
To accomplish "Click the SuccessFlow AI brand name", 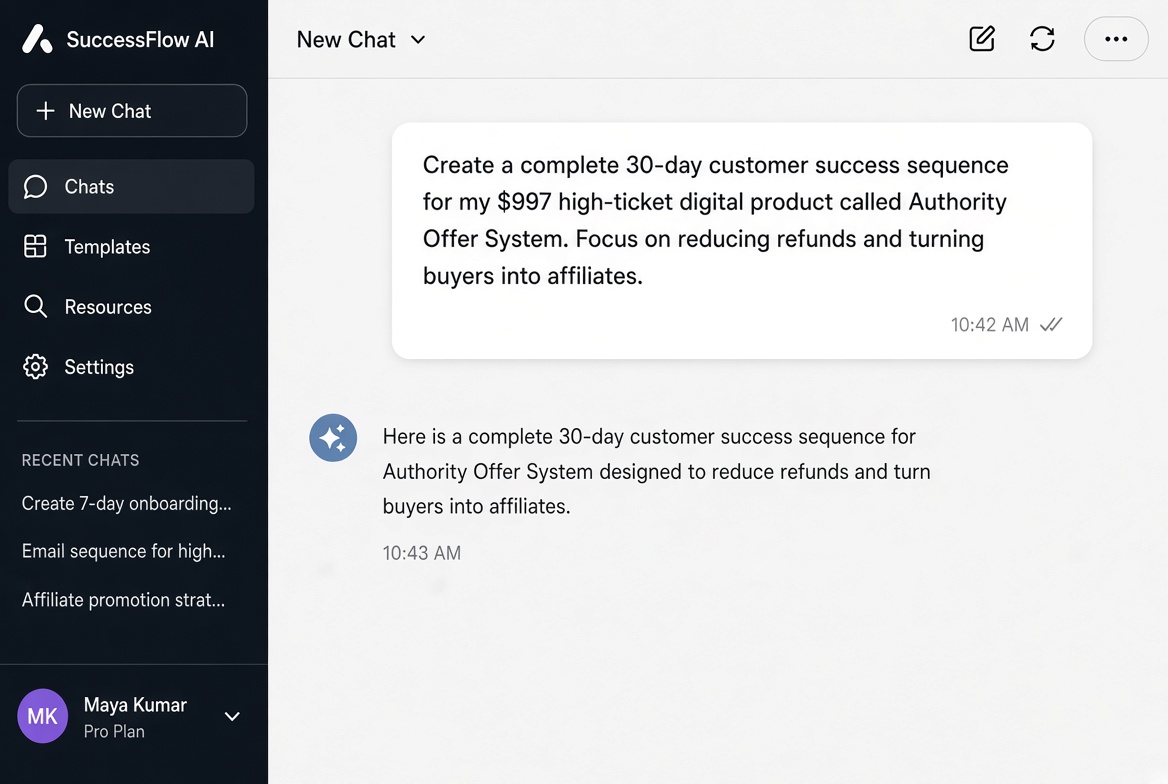I will coord(140,39).
